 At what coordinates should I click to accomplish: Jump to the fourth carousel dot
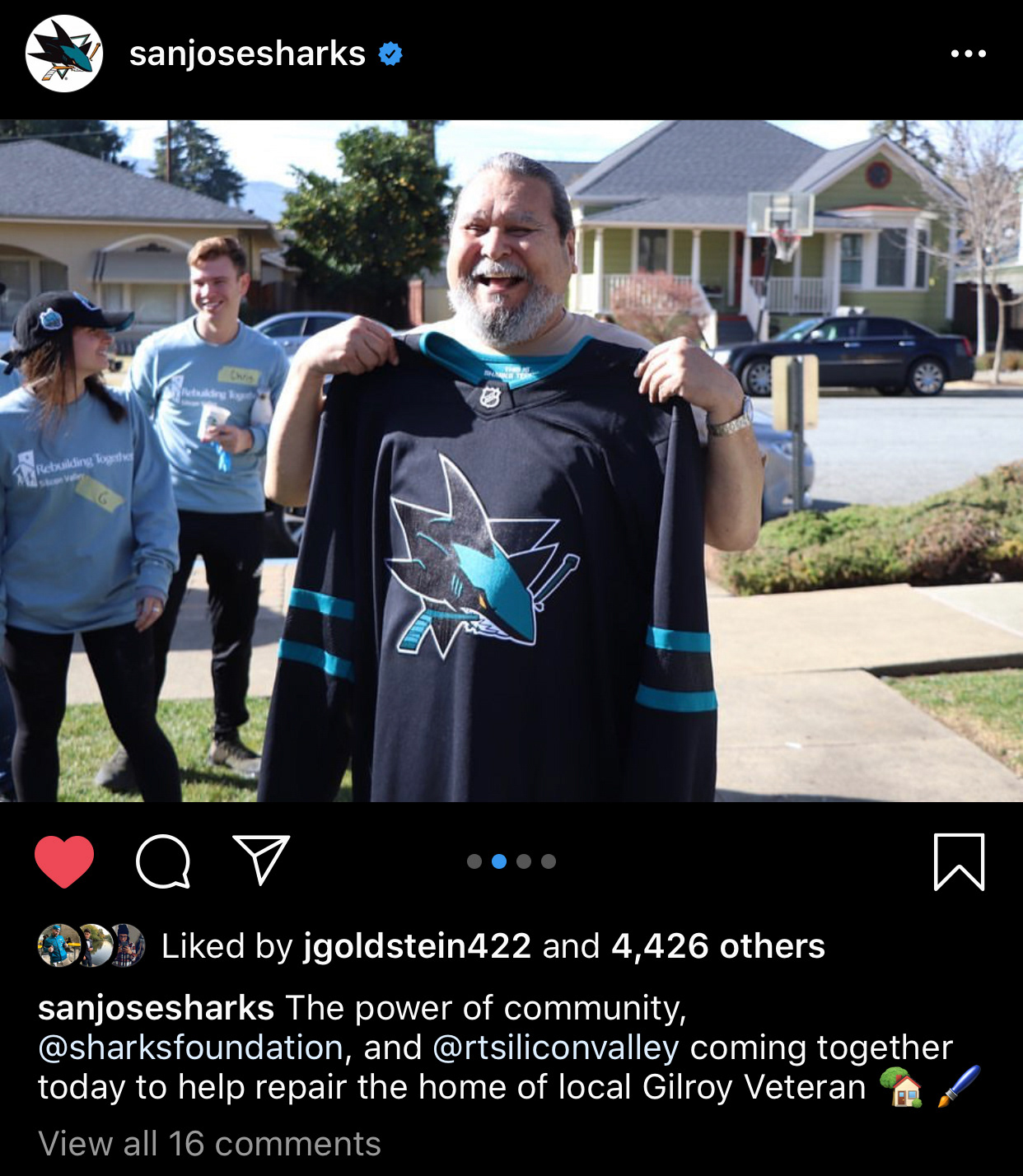(549, 861)
